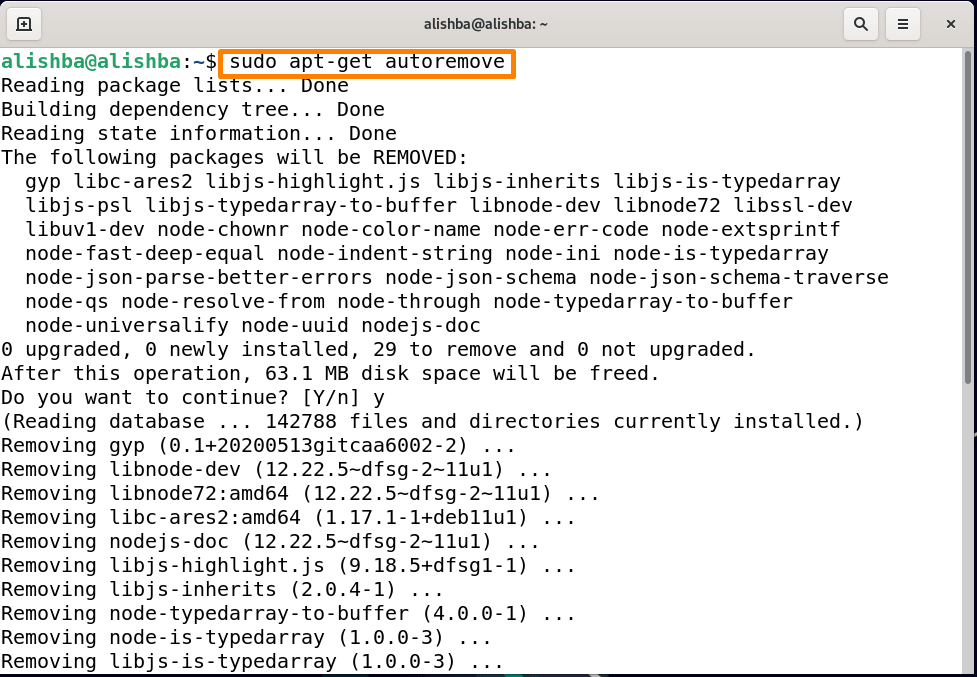
Task: Click the highlighted sudo apt-get autoremove command
Action: [366, 62]
